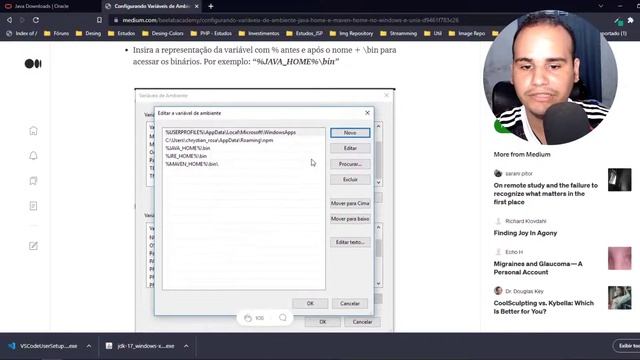
Task: Open the tab search chevron at window top
Action: pyautogui.click(x=600, y=6)
